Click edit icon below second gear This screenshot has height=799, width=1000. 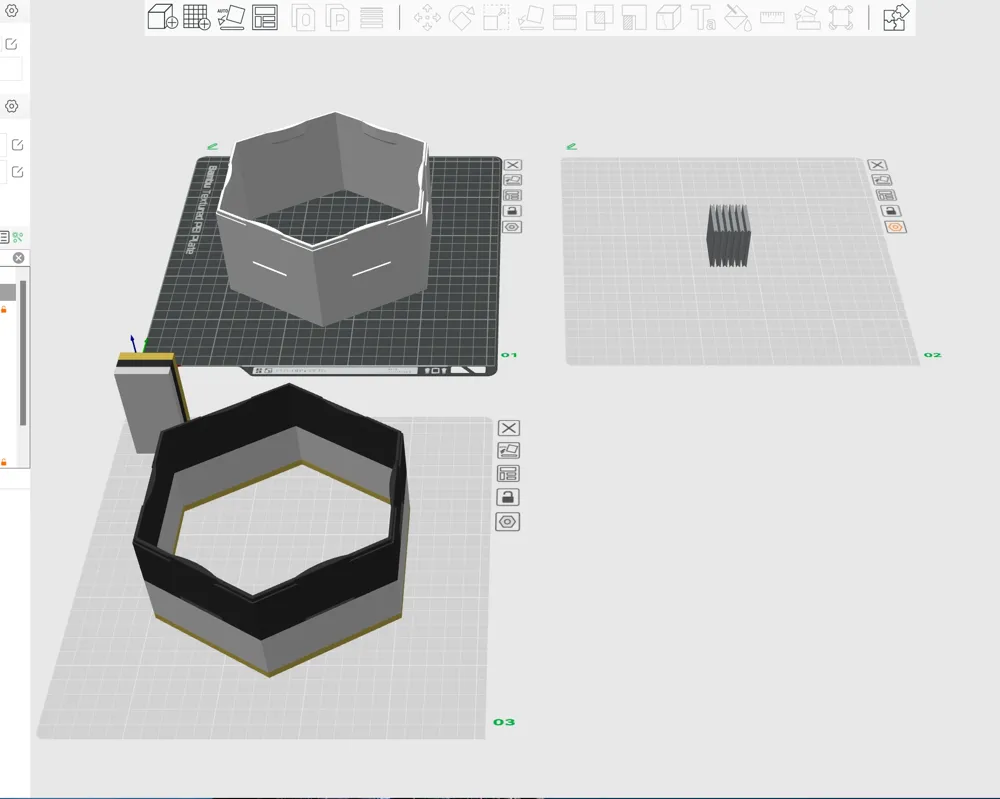[x=17, y=145]
